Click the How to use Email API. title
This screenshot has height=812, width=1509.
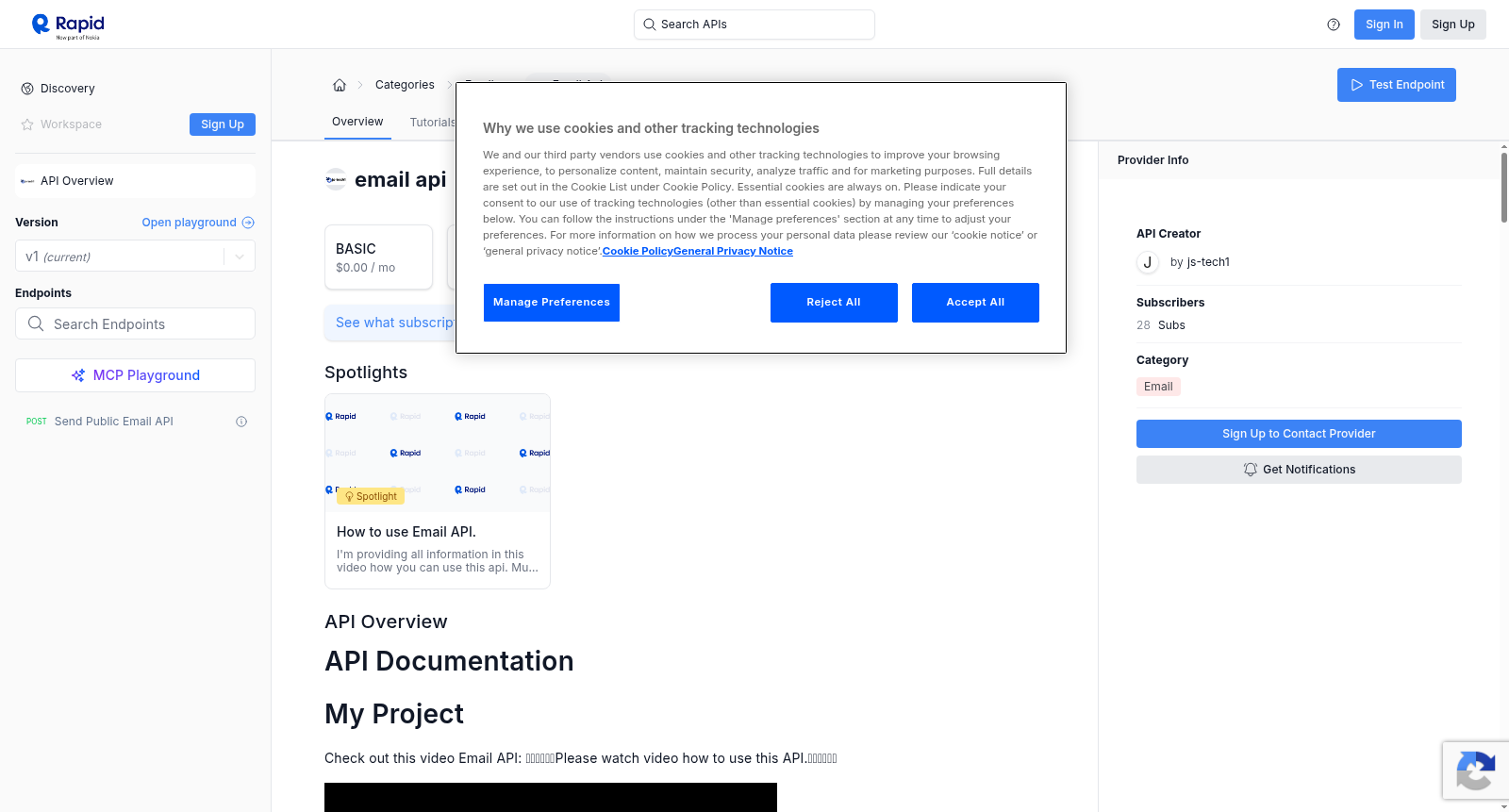[x=406, y=532]
